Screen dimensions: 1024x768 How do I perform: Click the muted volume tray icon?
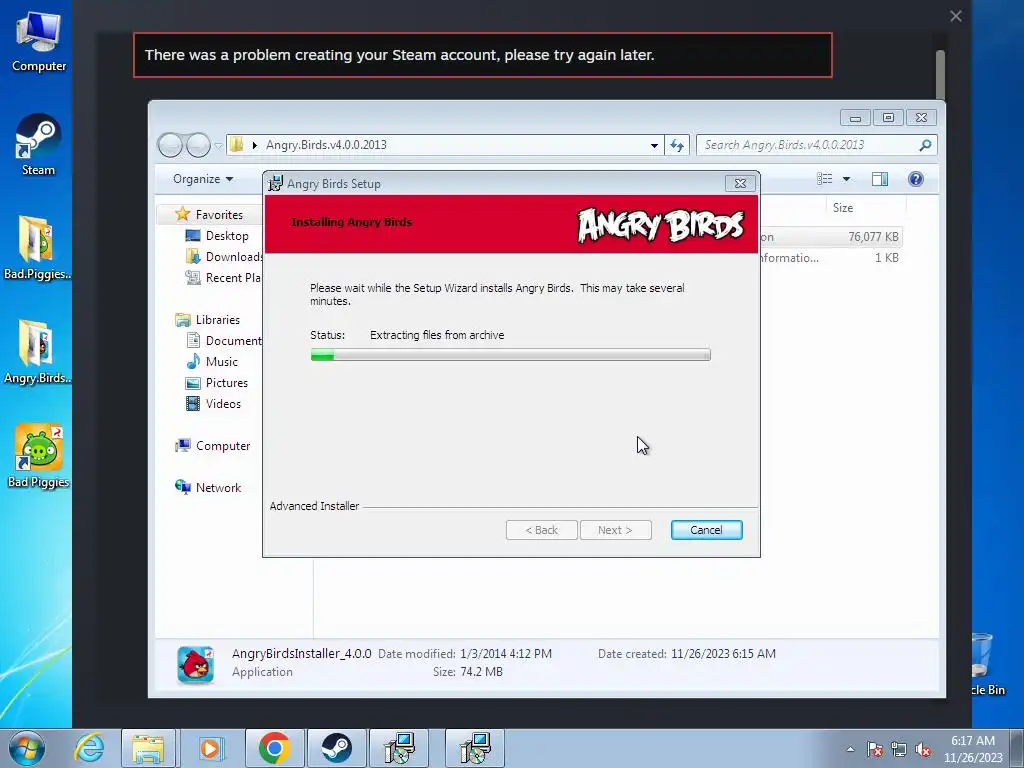click(923, 749)
